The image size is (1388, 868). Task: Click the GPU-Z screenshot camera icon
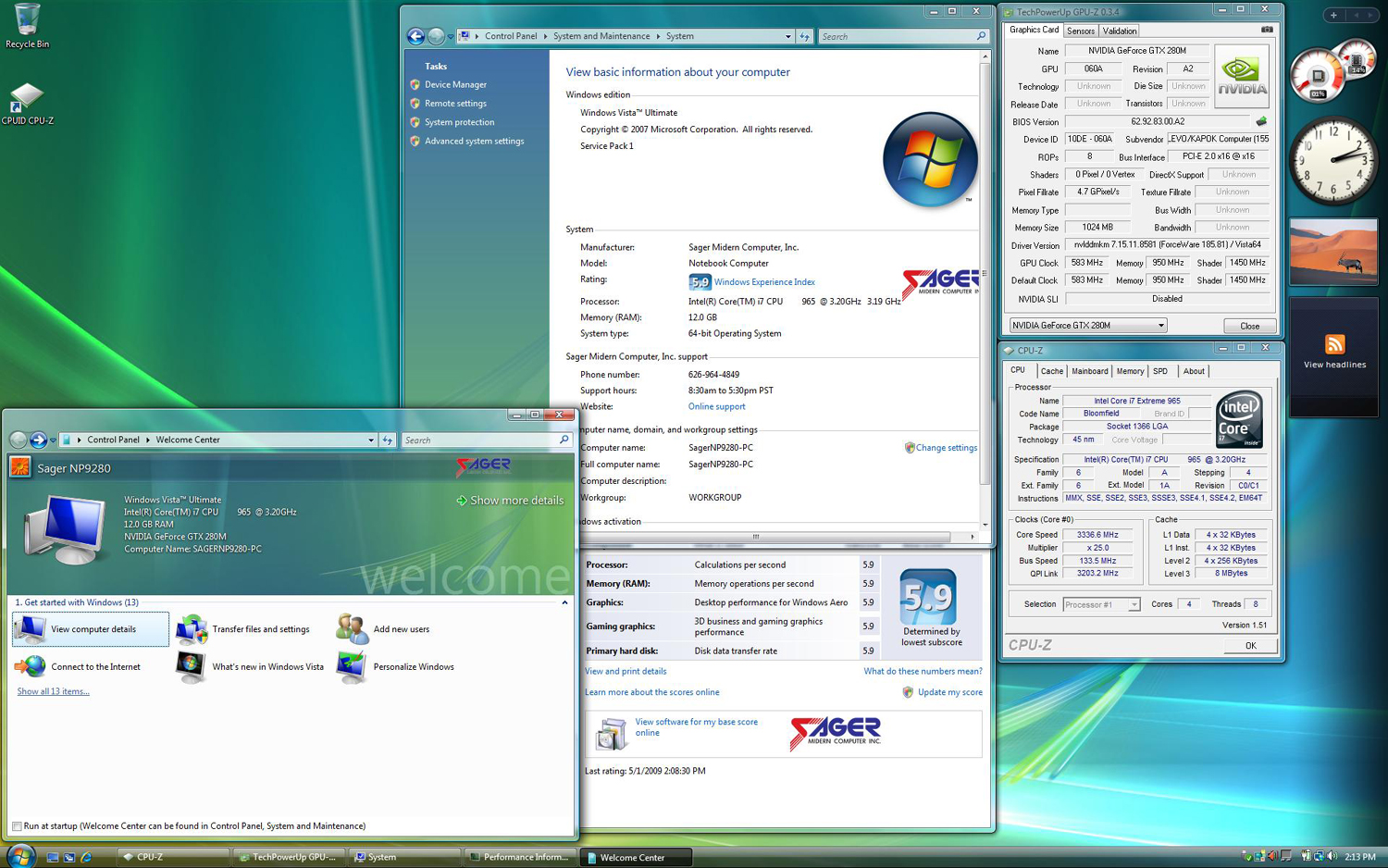1267,30
